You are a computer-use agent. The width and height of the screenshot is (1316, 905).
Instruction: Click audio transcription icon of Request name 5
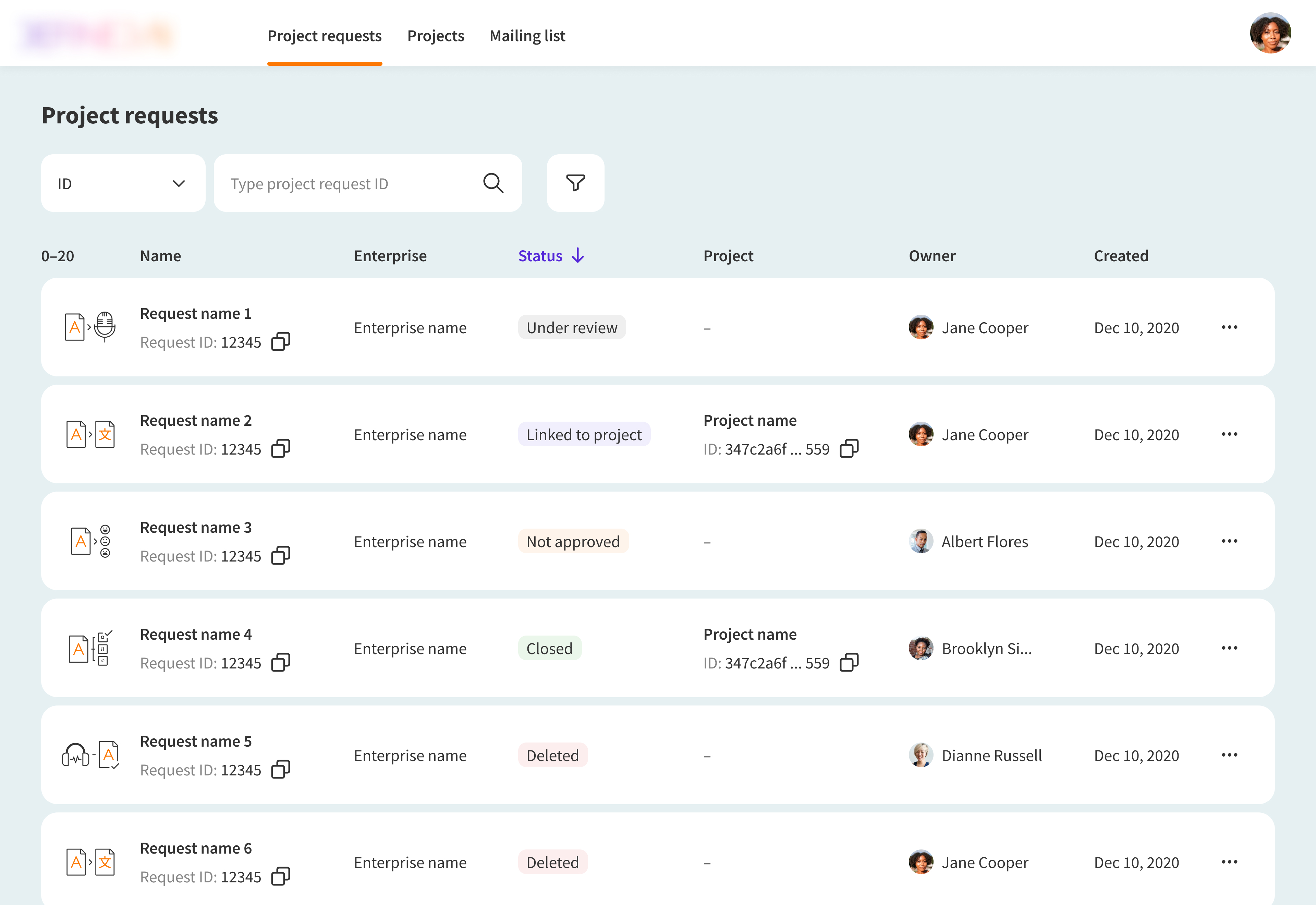(x=90, y=755)
